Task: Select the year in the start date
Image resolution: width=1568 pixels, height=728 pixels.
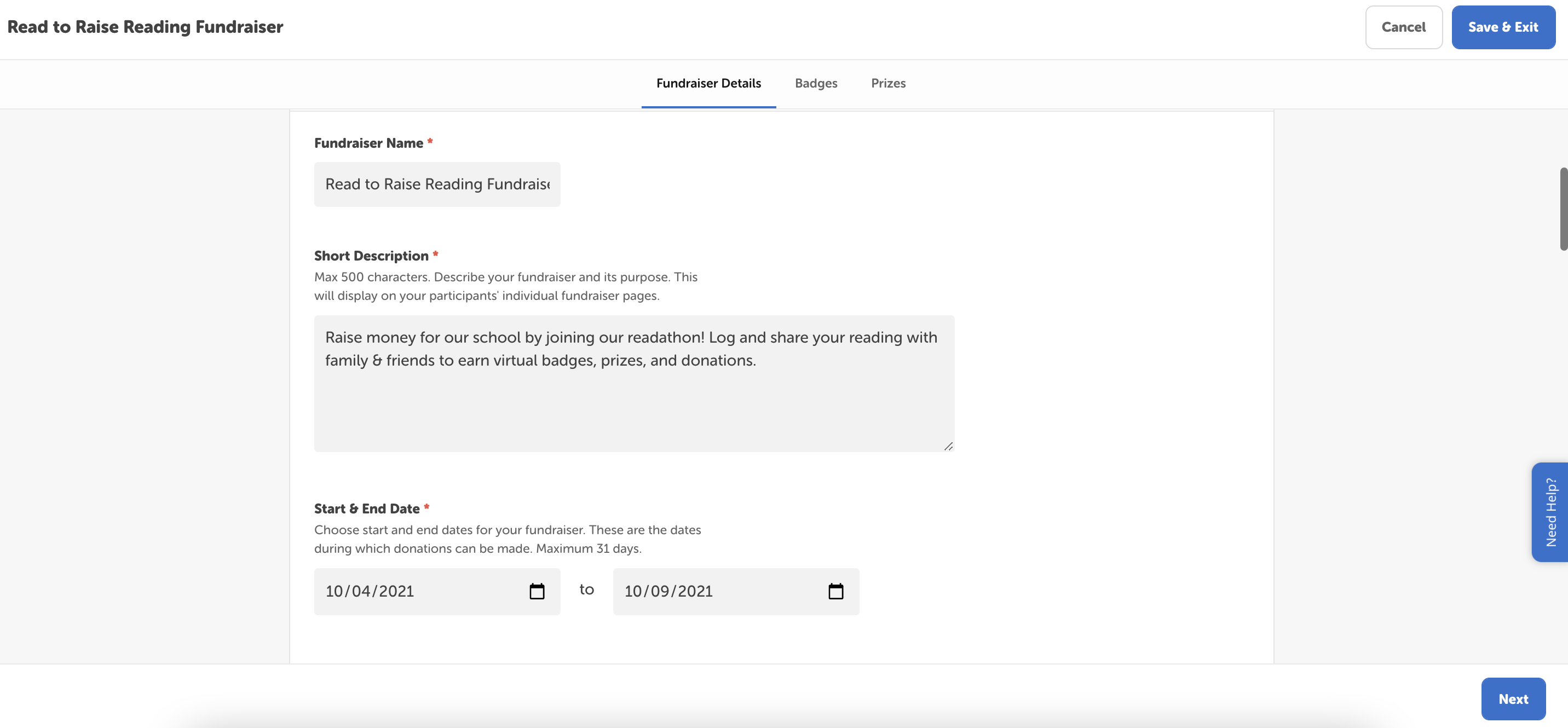Action: click(x=396, y=591)
